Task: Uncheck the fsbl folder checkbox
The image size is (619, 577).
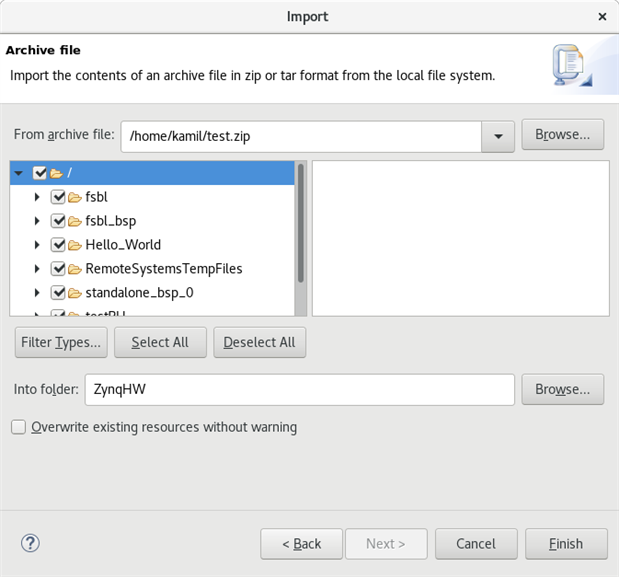Action: [58, 197]
